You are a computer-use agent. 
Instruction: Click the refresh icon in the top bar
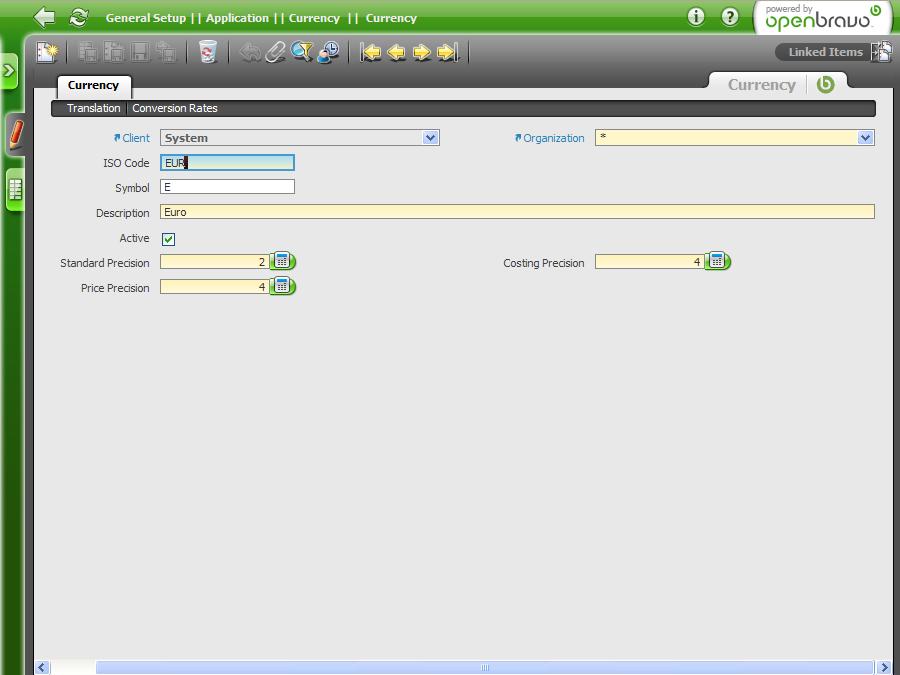(78, 17)
